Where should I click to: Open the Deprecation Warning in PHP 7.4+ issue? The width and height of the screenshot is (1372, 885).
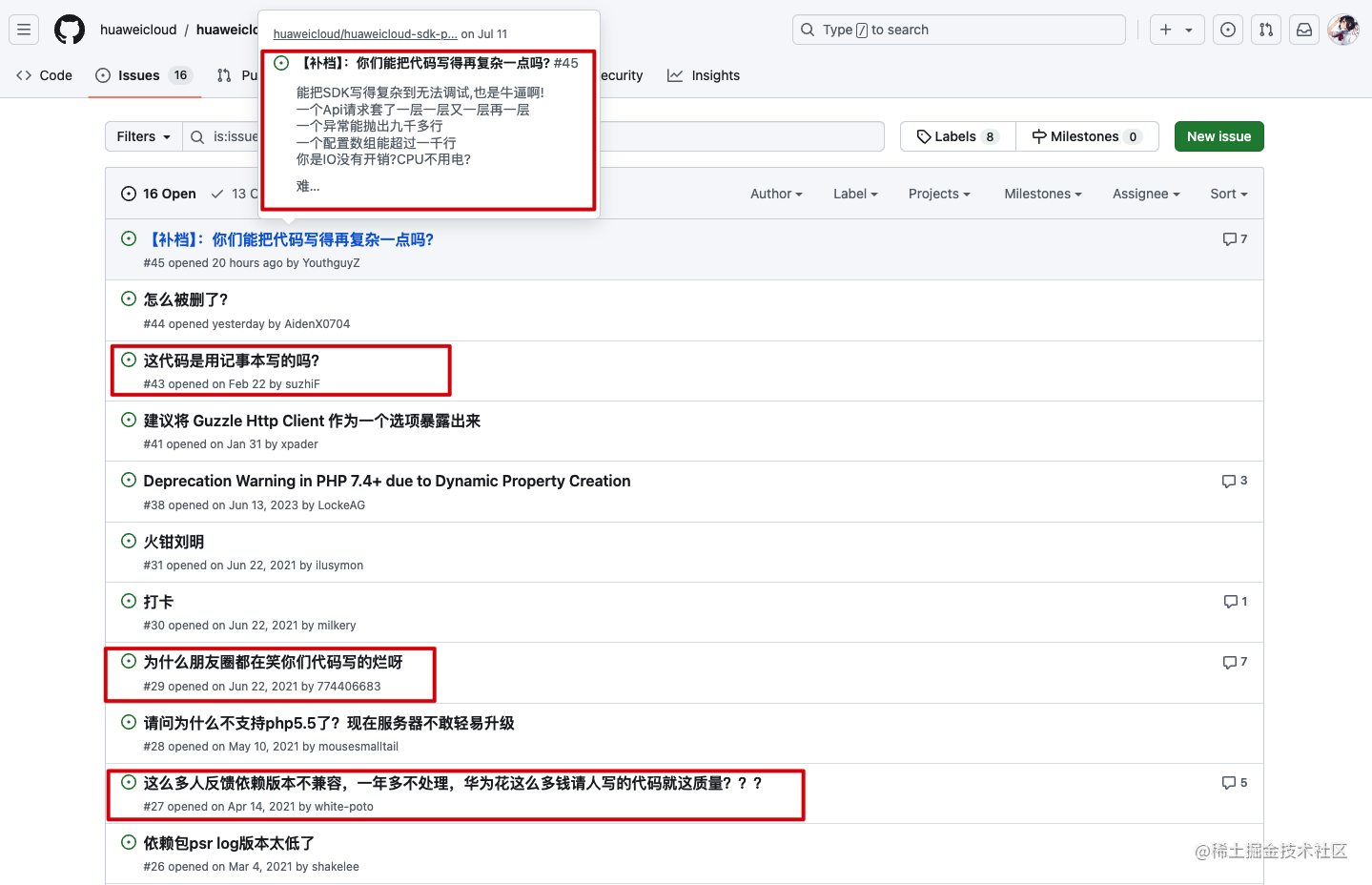click(x=387, y=481)
